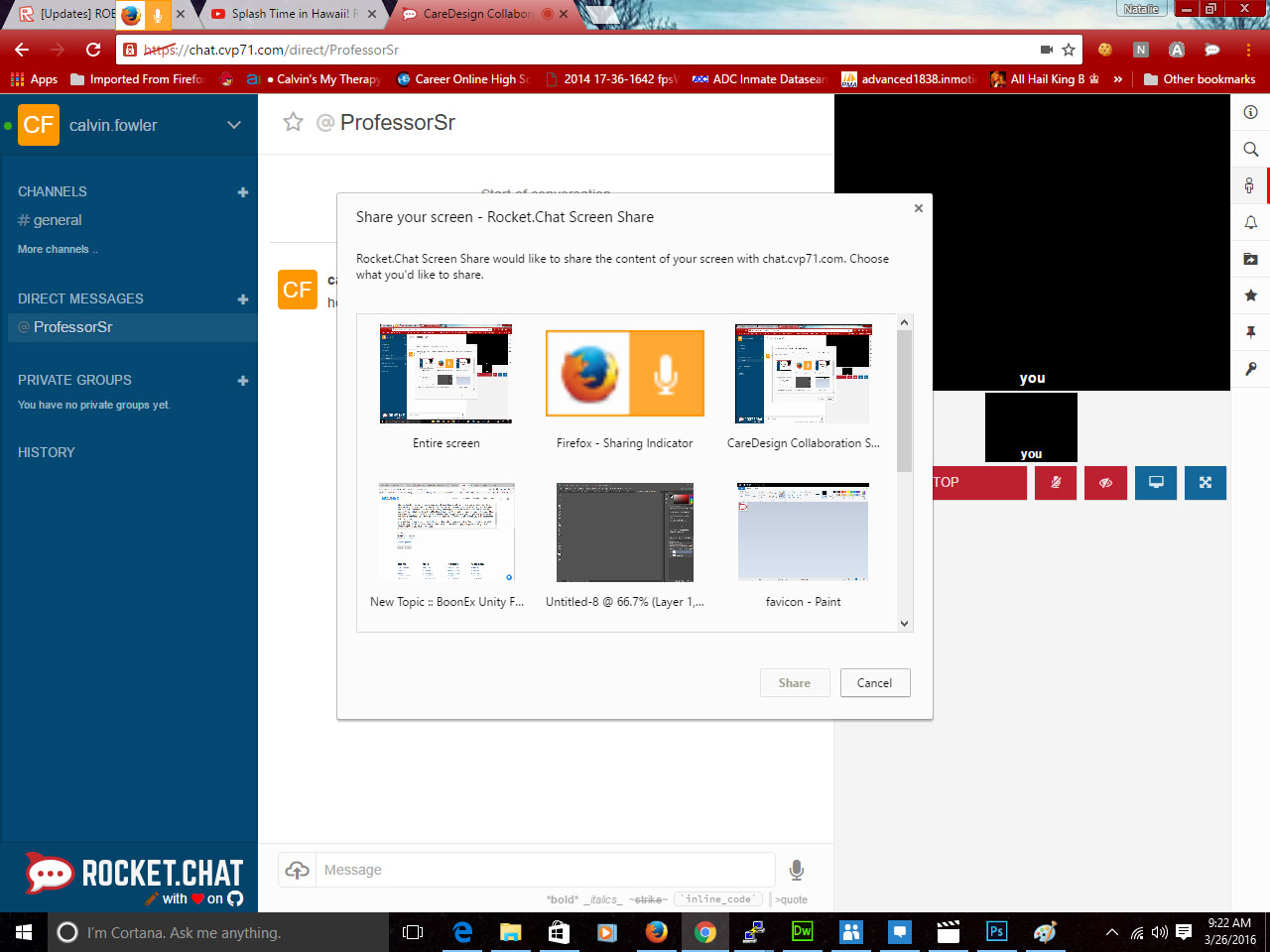The image size is (1270, 952).
Task: Click the record audio microphone icon
Action: tap(796, 870)
